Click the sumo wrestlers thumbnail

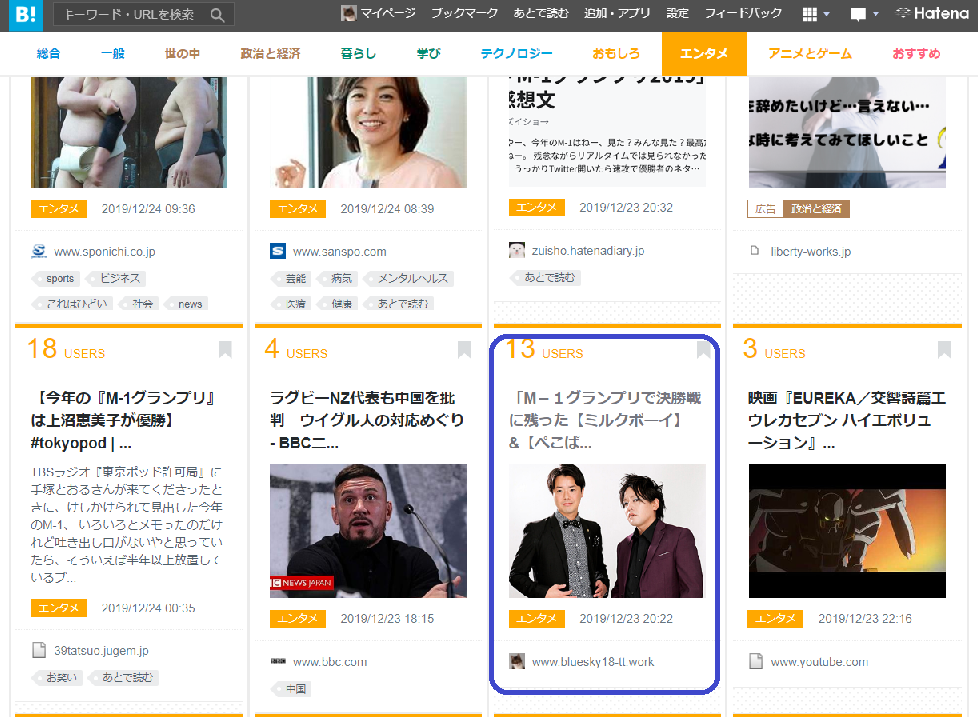tap(129, 132)
